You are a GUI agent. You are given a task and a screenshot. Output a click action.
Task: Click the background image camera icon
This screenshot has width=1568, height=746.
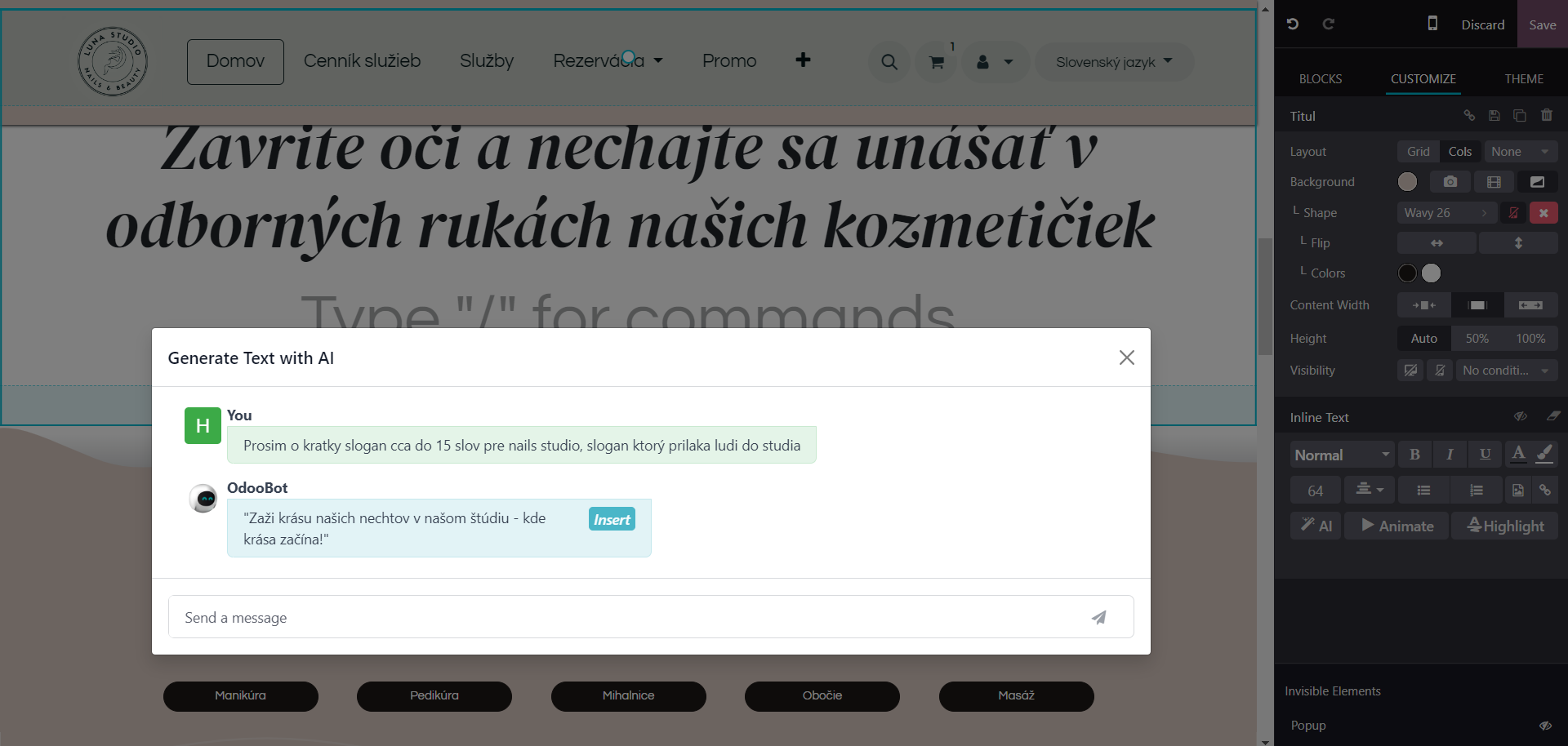point(1450,182)
